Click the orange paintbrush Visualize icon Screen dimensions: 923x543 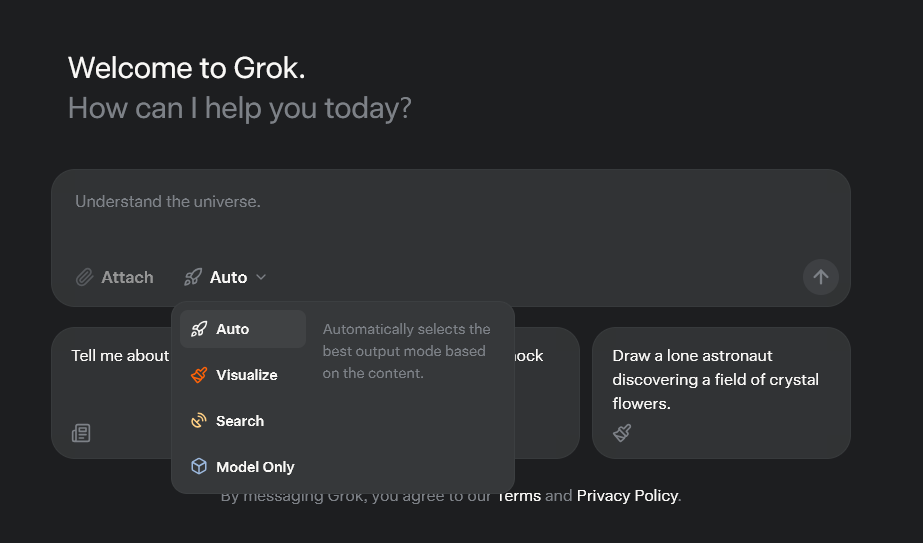199,375
